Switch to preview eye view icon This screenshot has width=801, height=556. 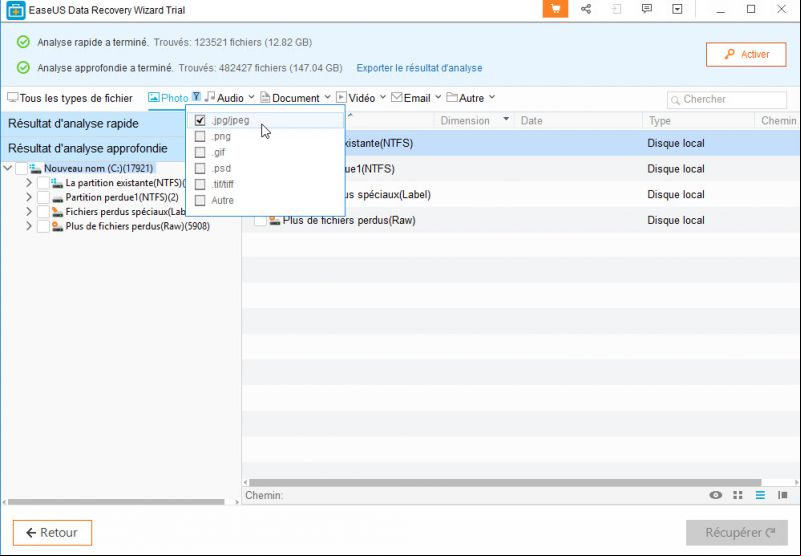coord(716,495)
